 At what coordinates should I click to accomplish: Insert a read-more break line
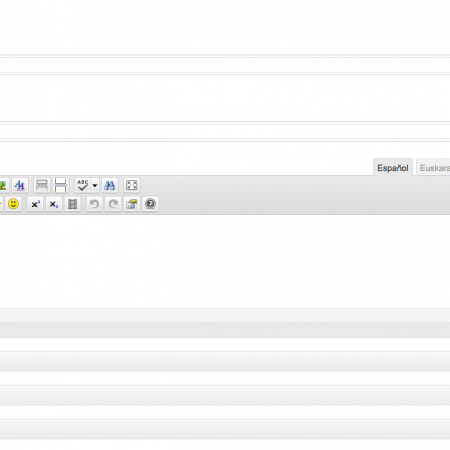[42, 185]
